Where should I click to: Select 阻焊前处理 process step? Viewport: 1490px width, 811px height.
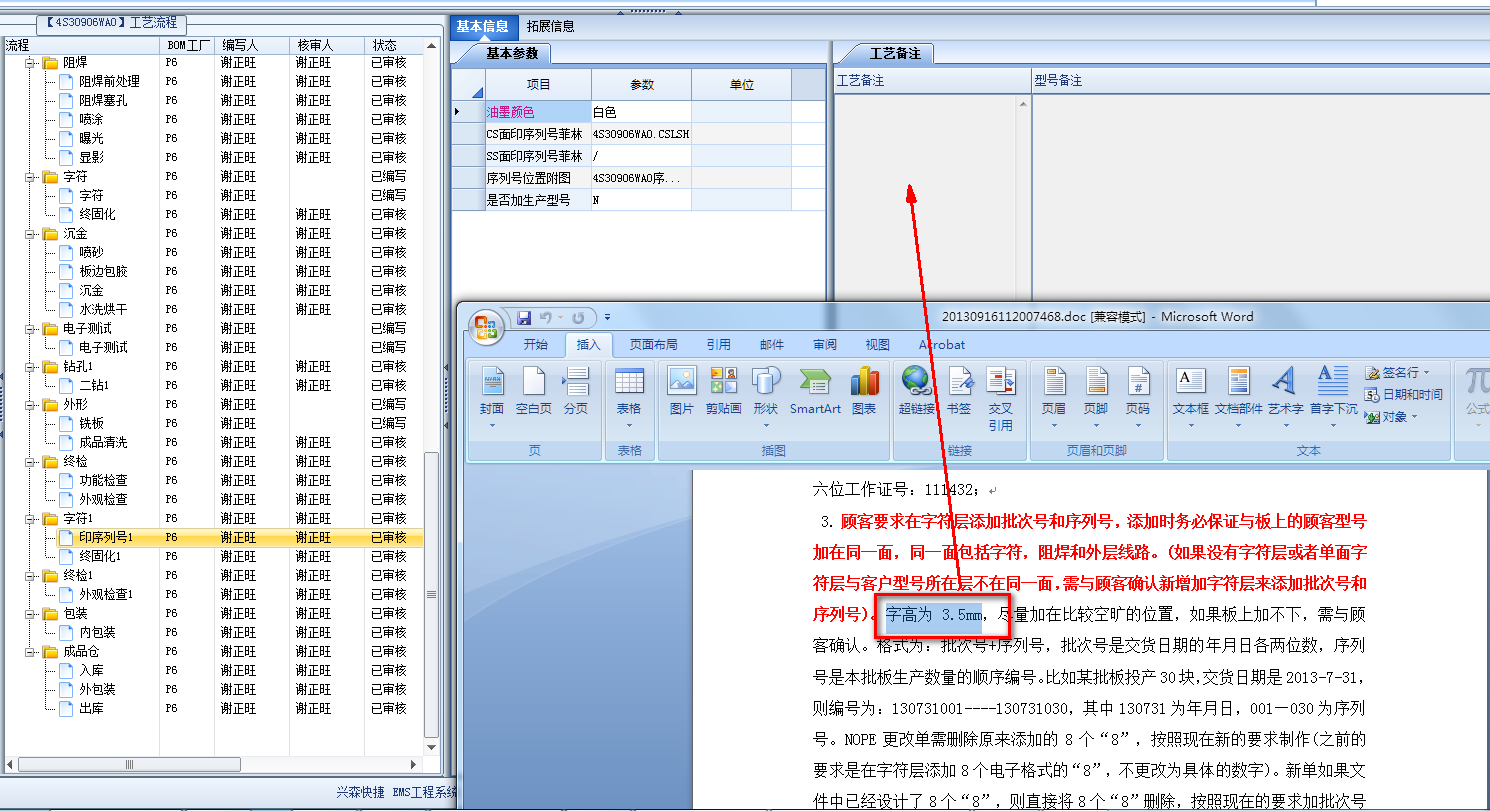tap(110, 81)
